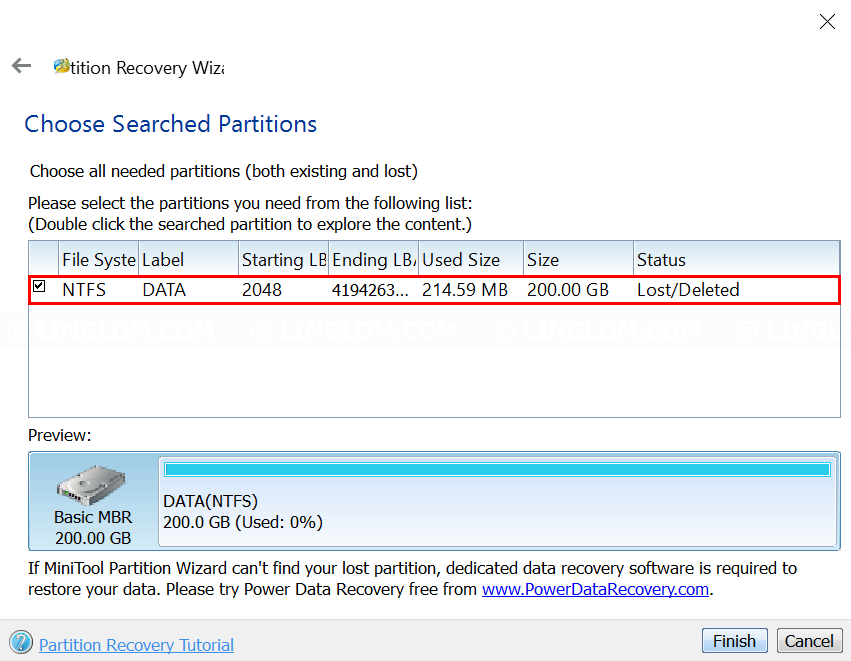Sort by the File System column header
This screenshot has height=661, width=851.
[x=98, y=259]
